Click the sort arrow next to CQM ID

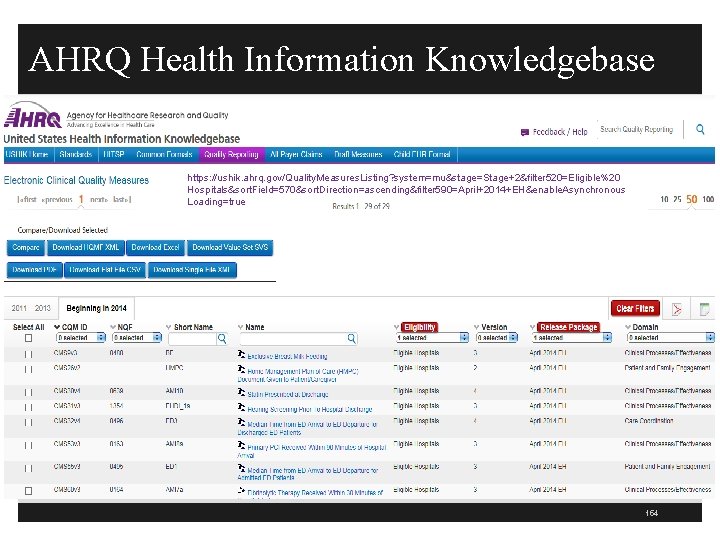click(x=57, y=327)
